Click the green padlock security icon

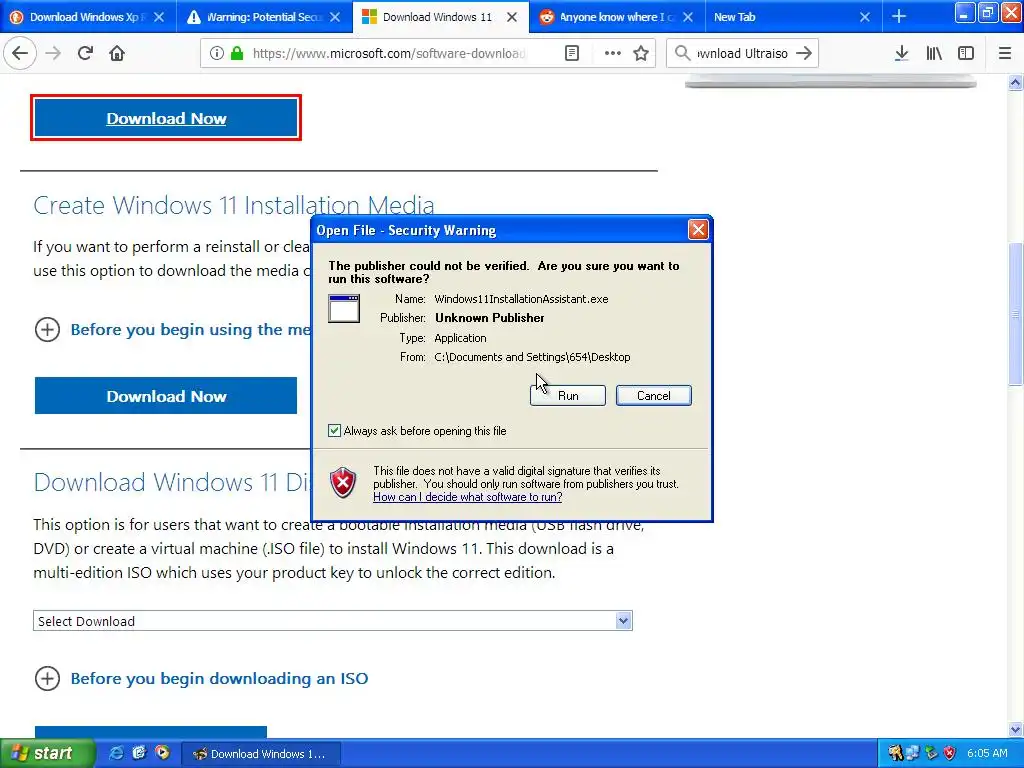pos(237,54)
